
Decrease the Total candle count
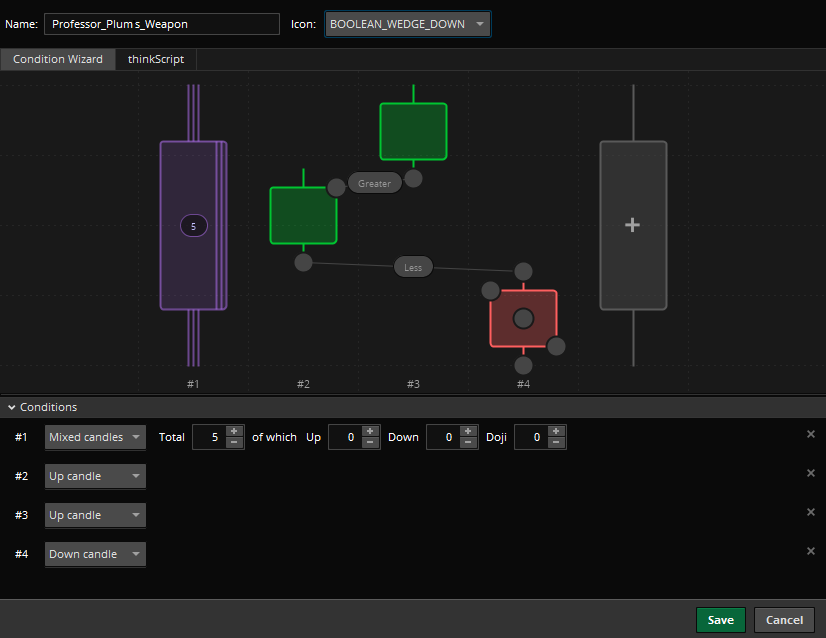[234, 443]
